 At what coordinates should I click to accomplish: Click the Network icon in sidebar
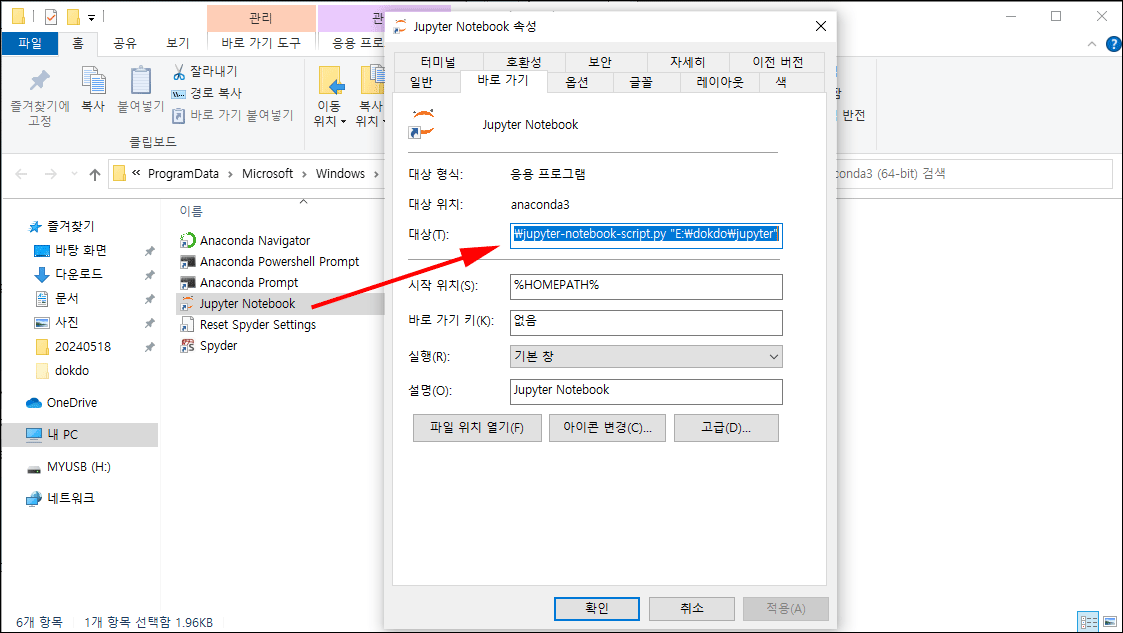coord(34,498)
